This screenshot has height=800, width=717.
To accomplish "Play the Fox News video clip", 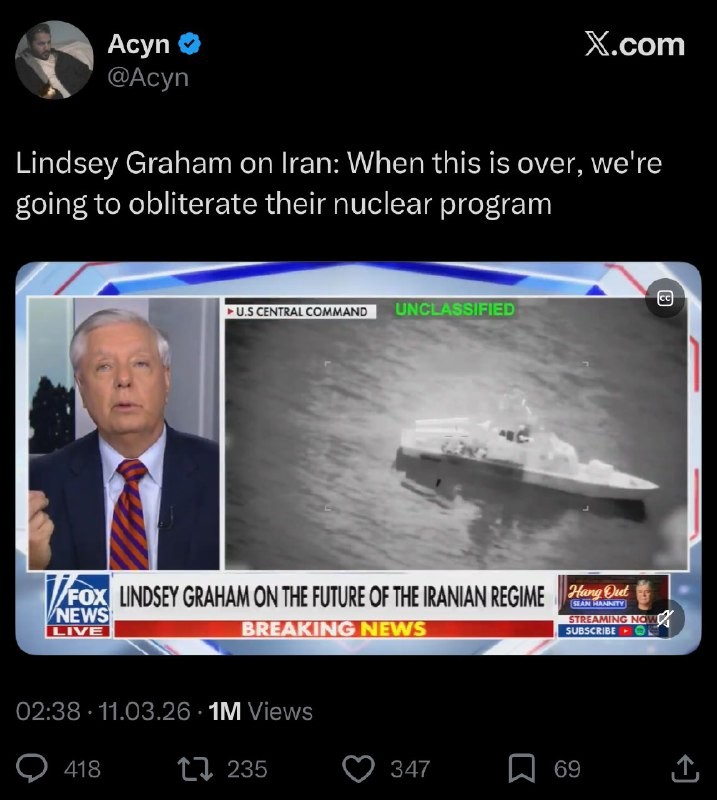I will (358, 458).
